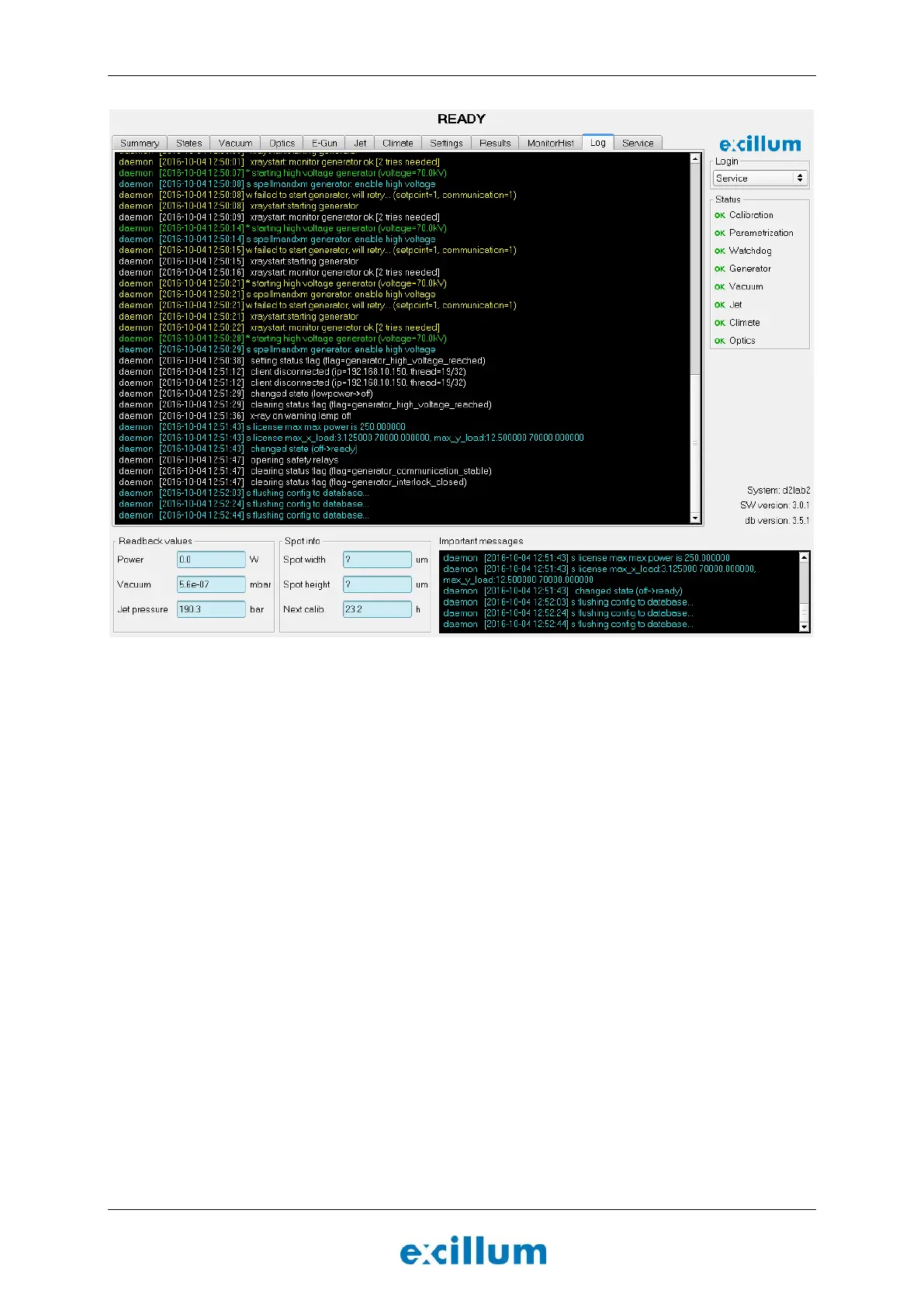Open the Settings tab
Viewport: 924px width, 1307px height.
[x=446, y=143]
